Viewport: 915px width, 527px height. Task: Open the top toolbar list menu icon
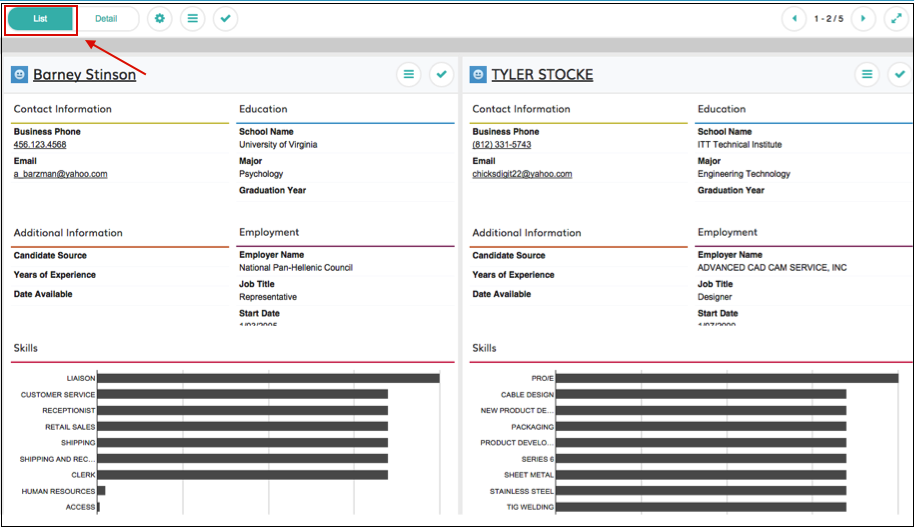tap(193, 19)
